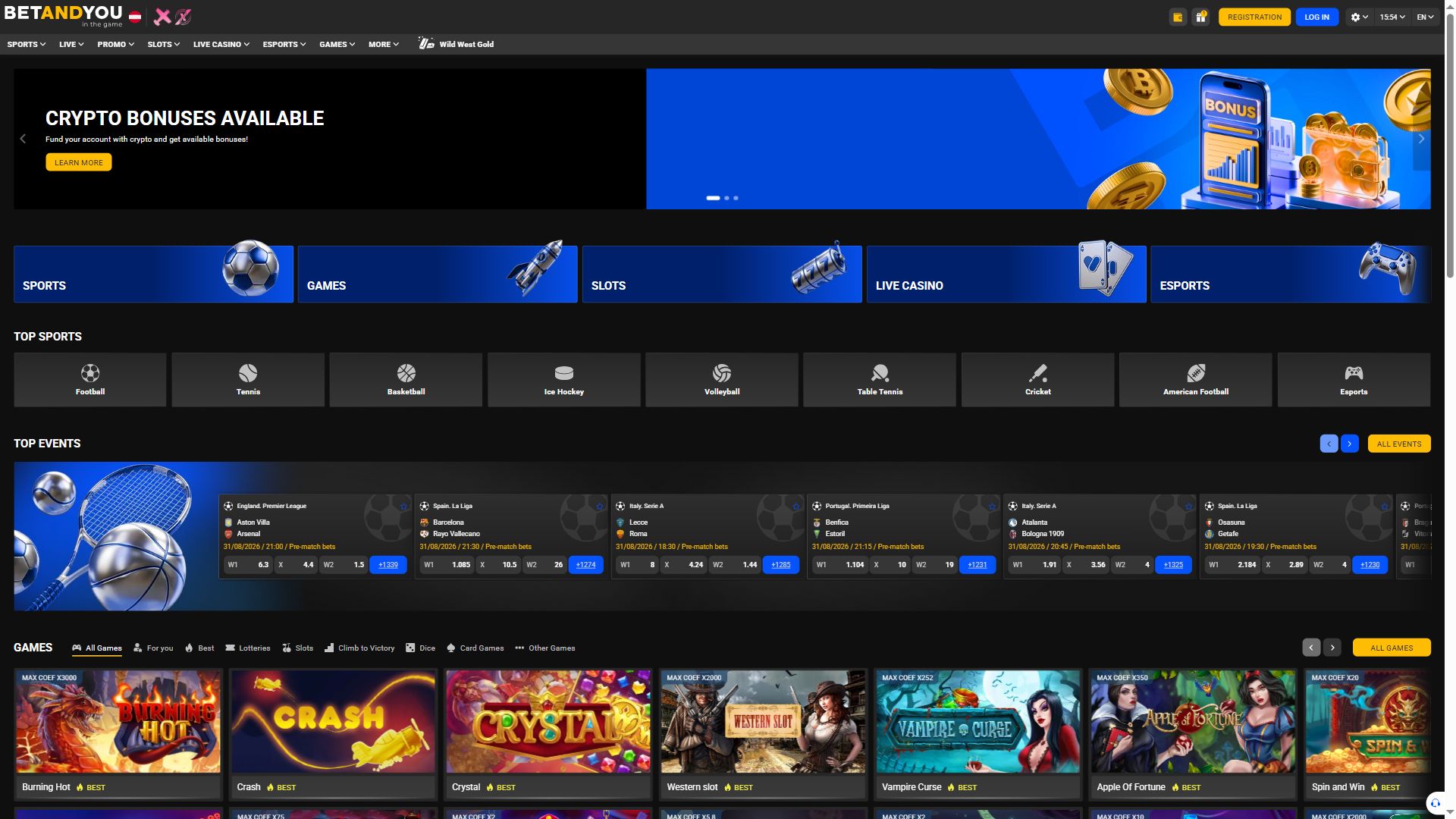Select Tennis in Top Sports
The image size is (1456, 819).
coord(248,380)
